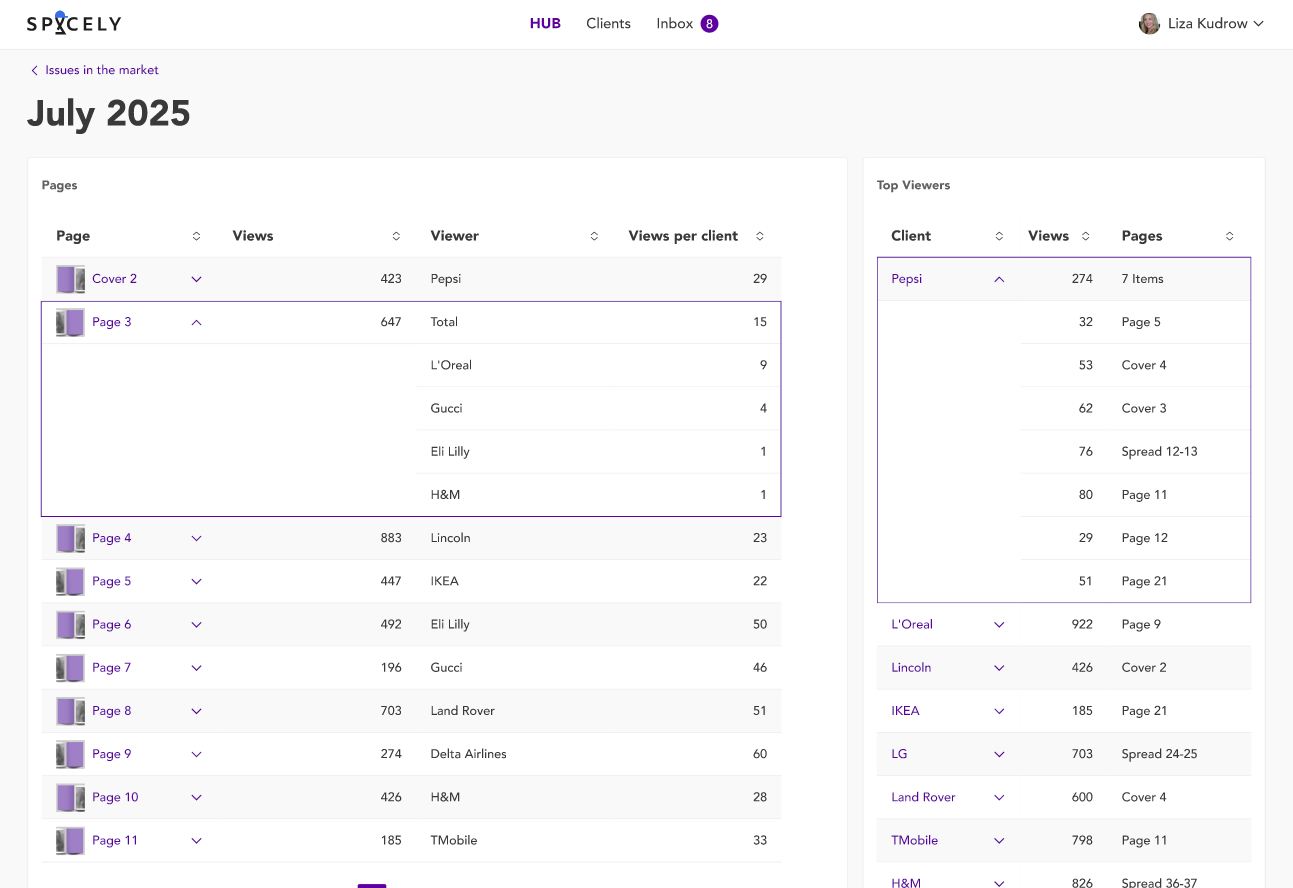Expand the IKEA client row
The width and height of the screenshot is (1293, 888).
pos(999,711)
